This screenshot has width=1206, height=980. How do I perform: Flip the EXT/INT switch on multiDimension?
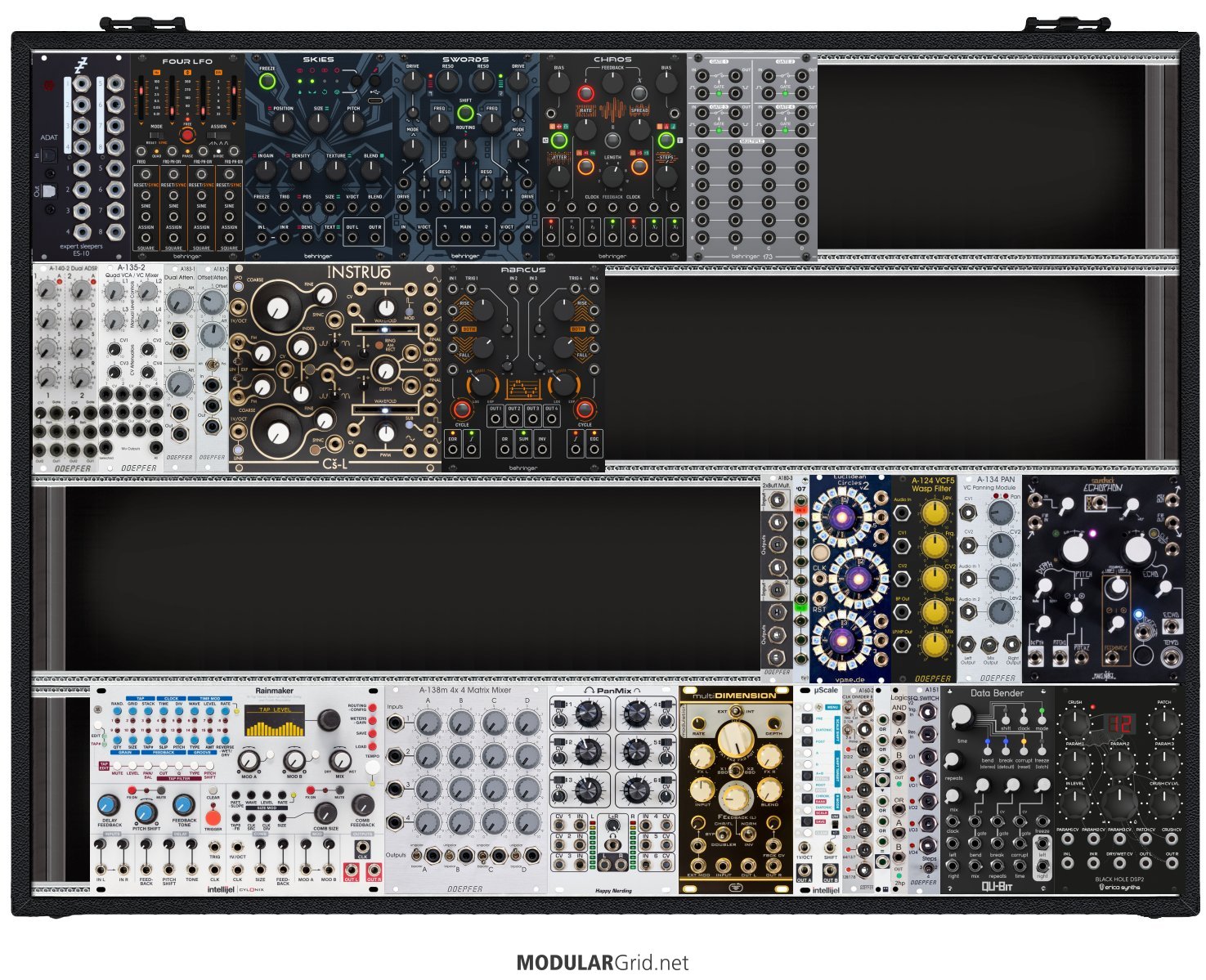735,713
